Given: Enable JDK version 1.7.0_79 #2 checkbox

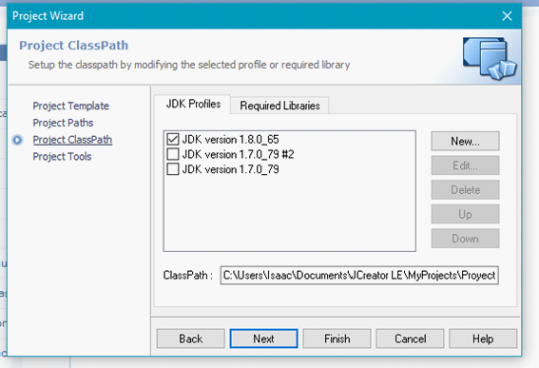Looking at the screenshot, I should [173, 154].
